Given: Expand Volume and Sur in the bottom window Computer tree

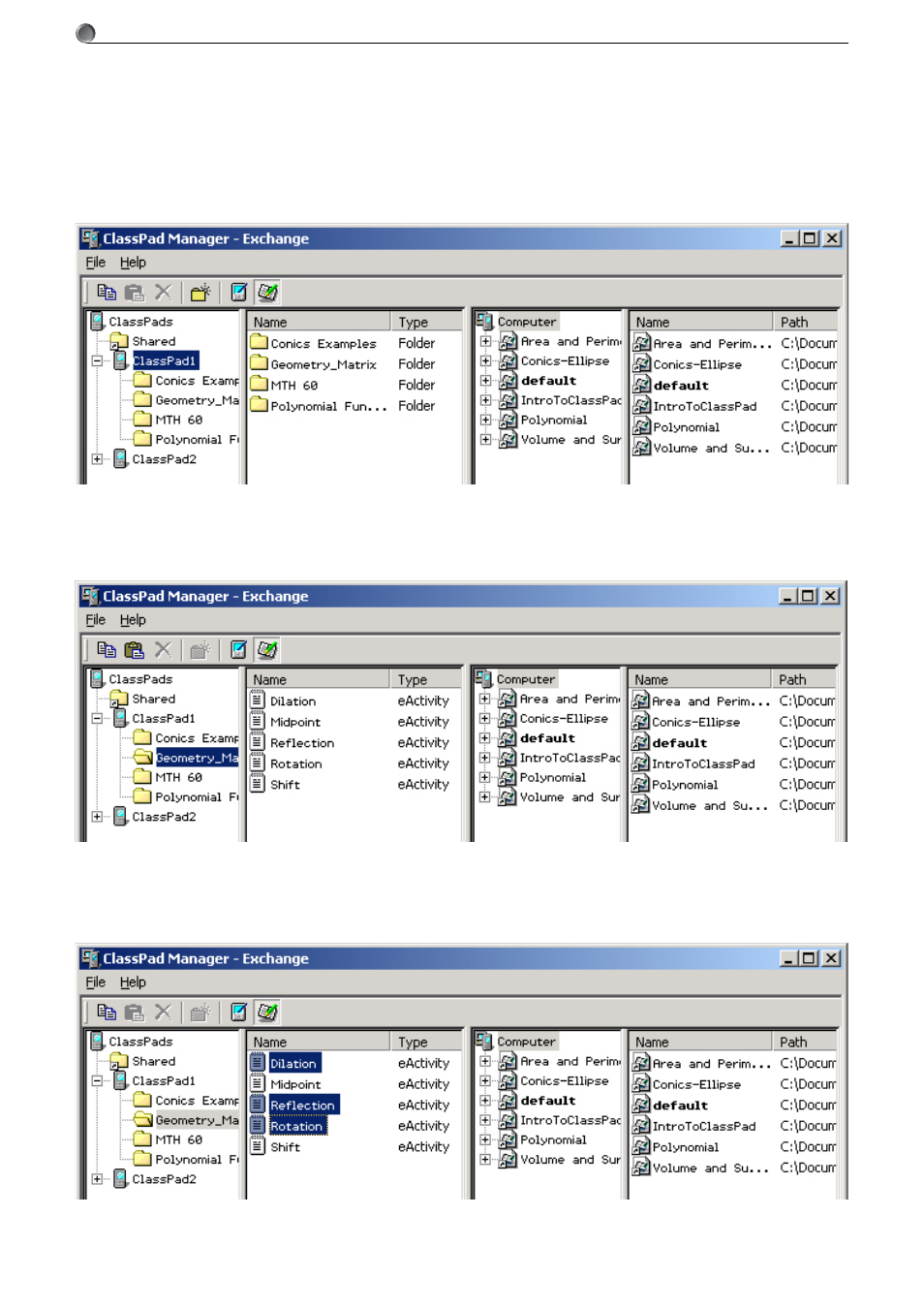Looking at the screenshot, I should (484, 1159).
